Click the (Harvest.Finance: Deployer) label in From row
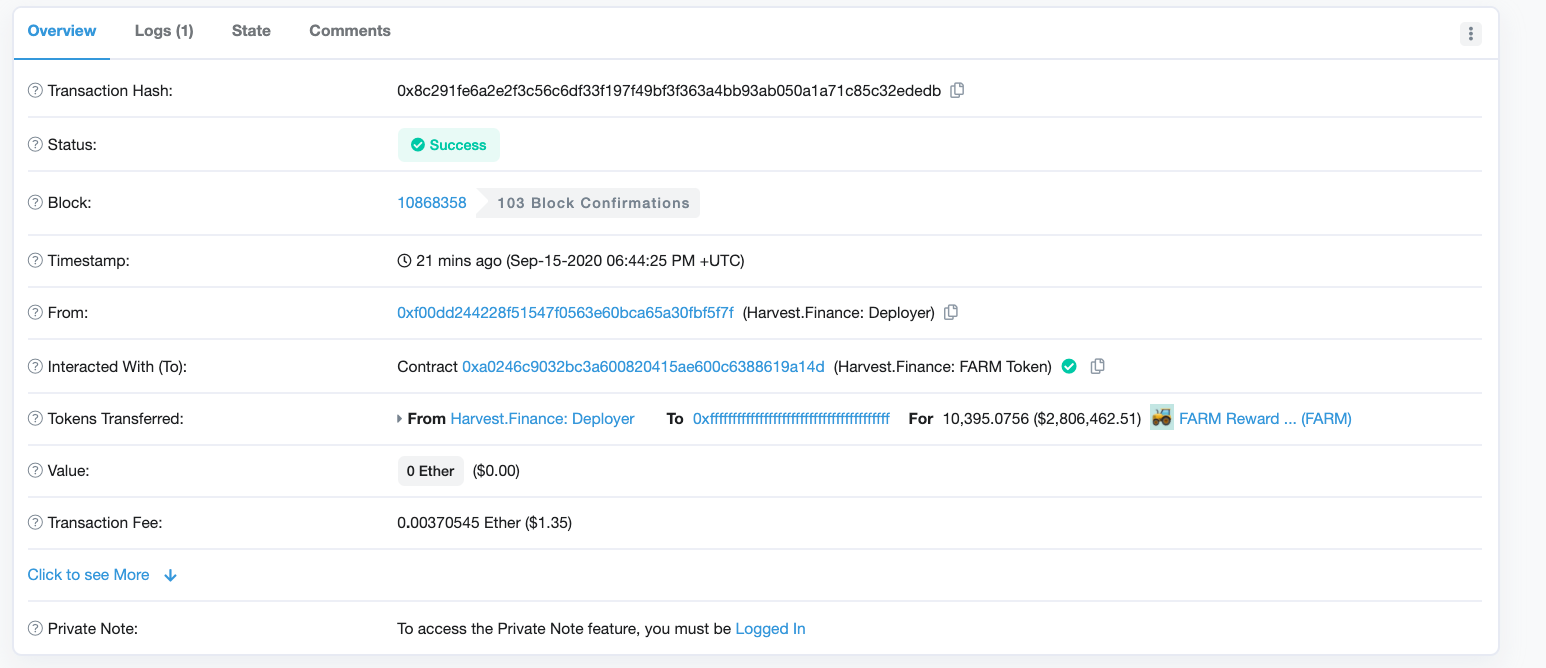Screen dimensions: 1546x668 839,313
